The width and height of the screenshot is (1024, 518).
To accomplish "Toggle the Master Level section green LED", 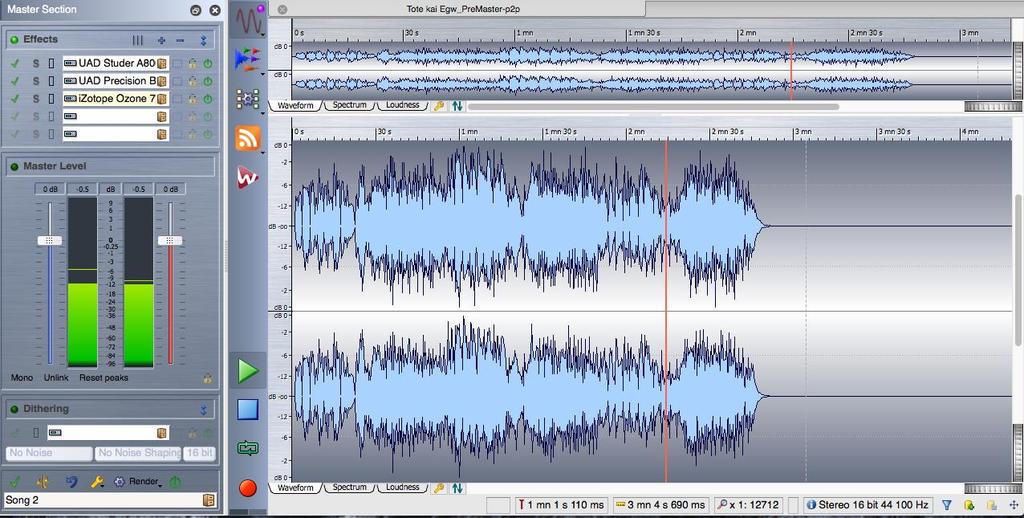I will pyautogui.click(x=14, y=167).
